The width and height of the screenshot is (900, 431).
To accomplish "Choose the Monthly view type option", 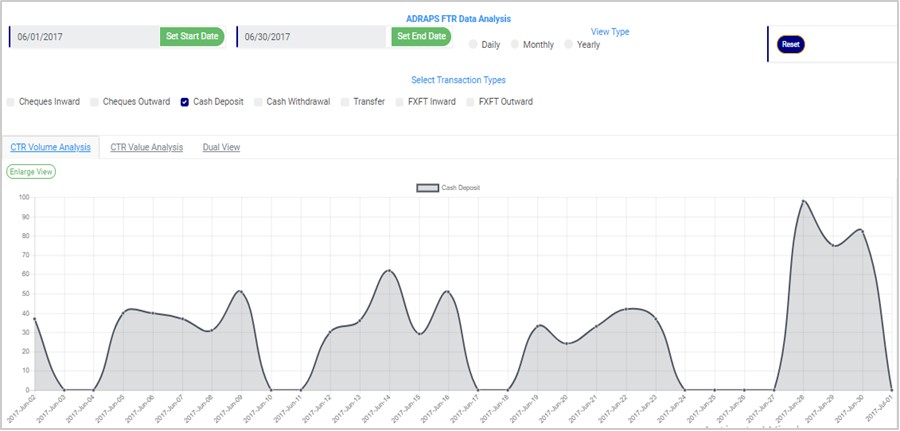I will pyautogui.click(x=515, y=45).
